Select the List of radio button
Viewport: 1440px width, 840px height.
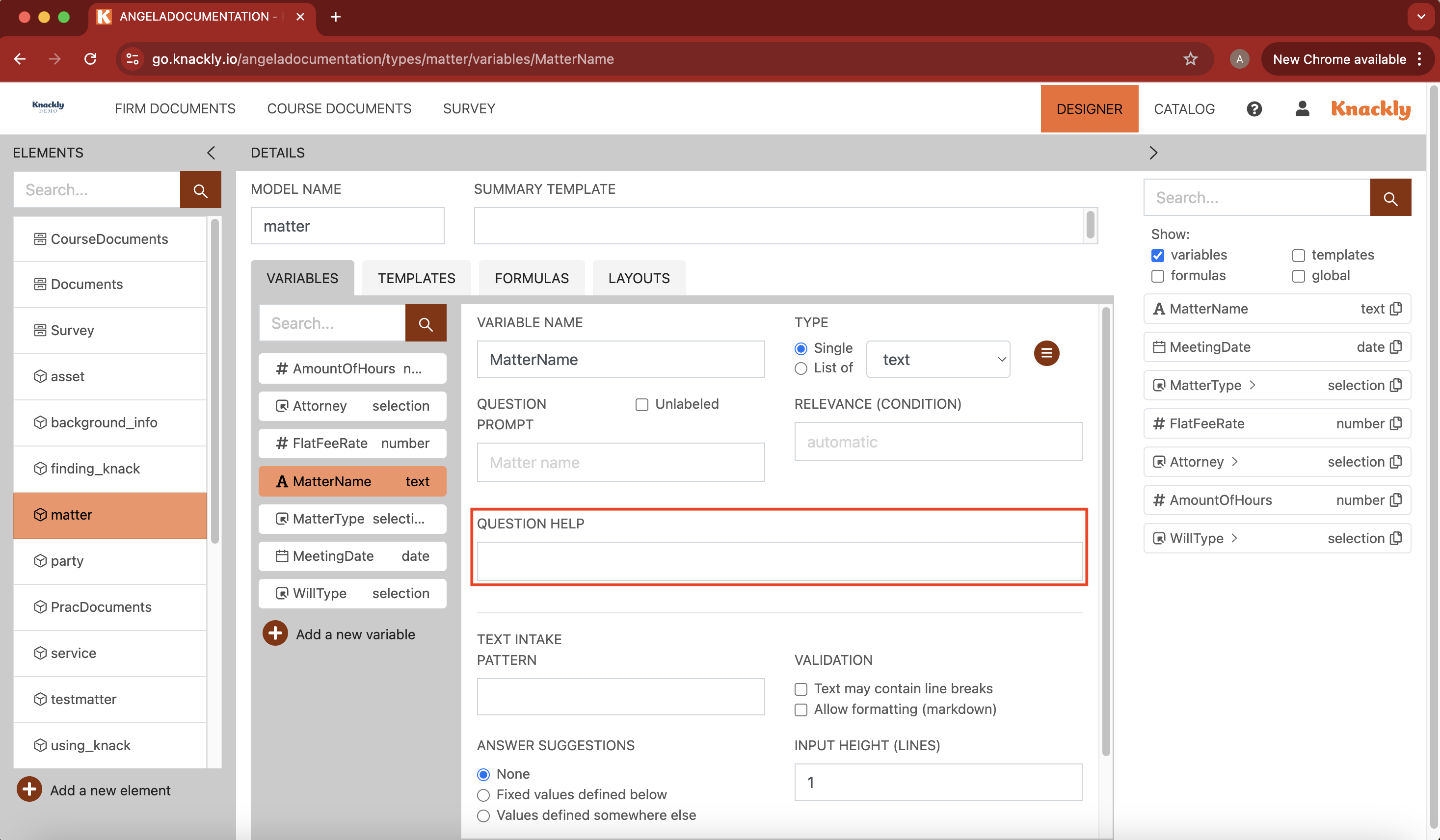point(800,368)
